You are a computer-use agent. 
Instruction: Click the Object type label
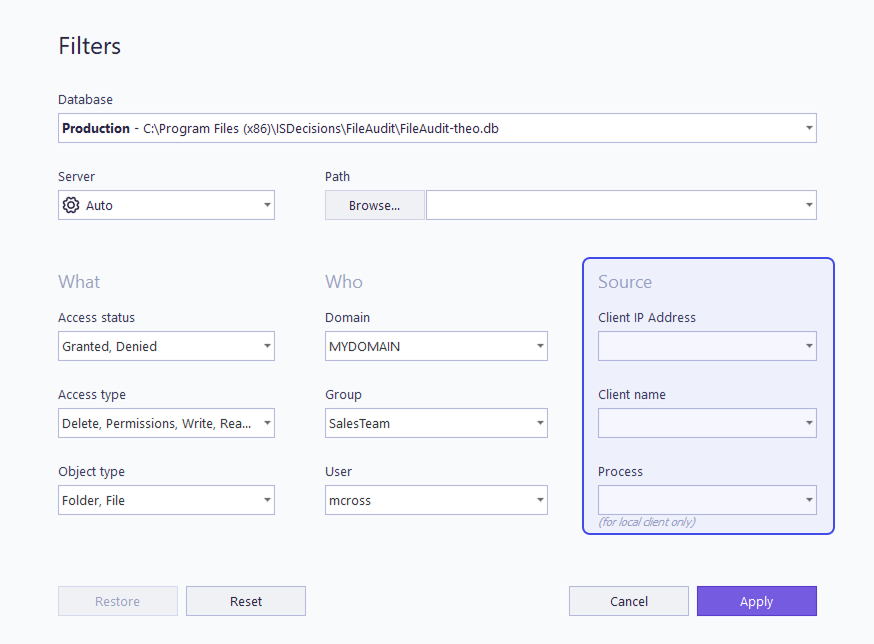click(91, 472)
